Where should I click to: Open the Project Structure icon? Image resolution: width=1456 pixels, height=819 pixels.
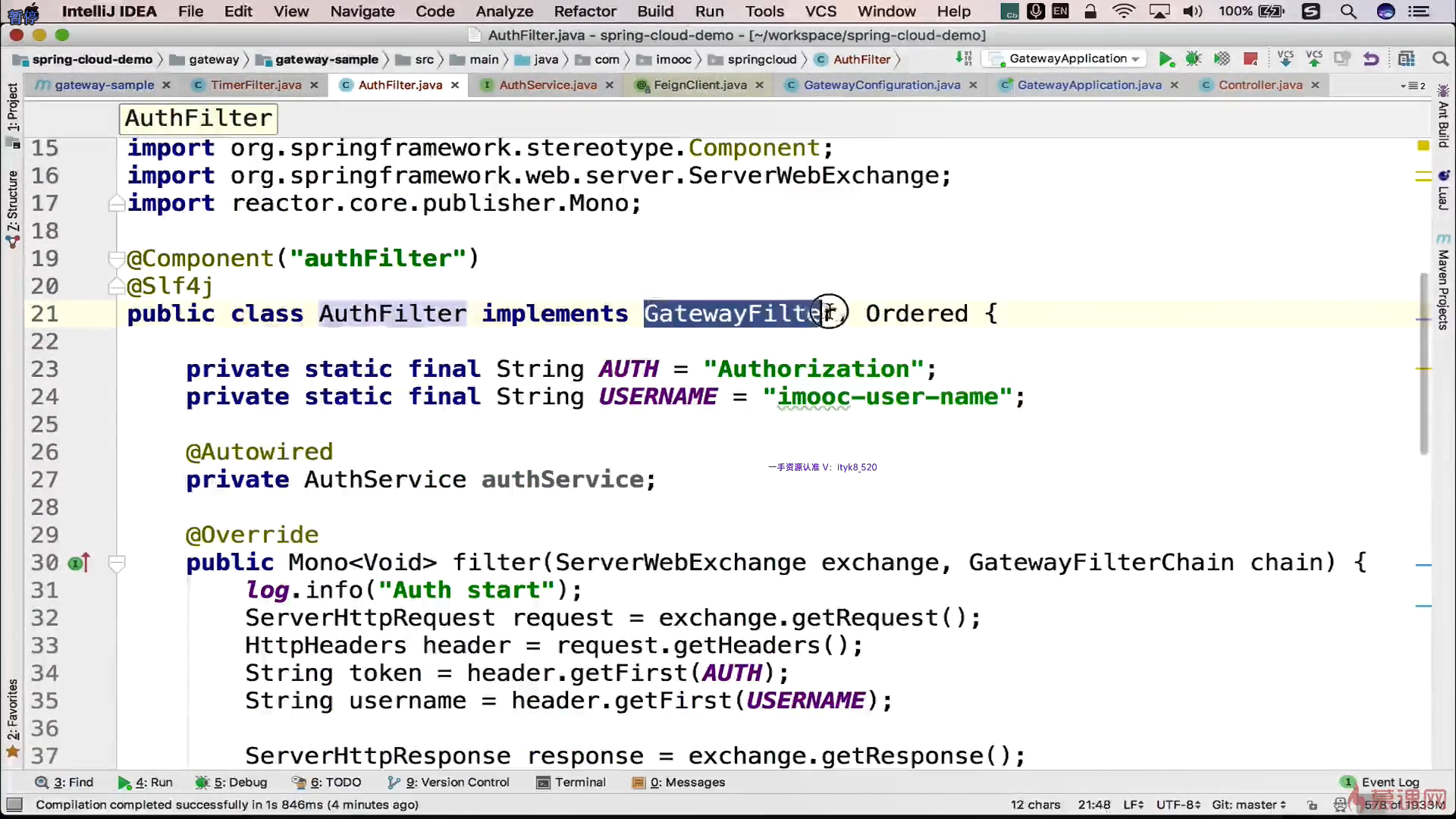point(1407,59)
